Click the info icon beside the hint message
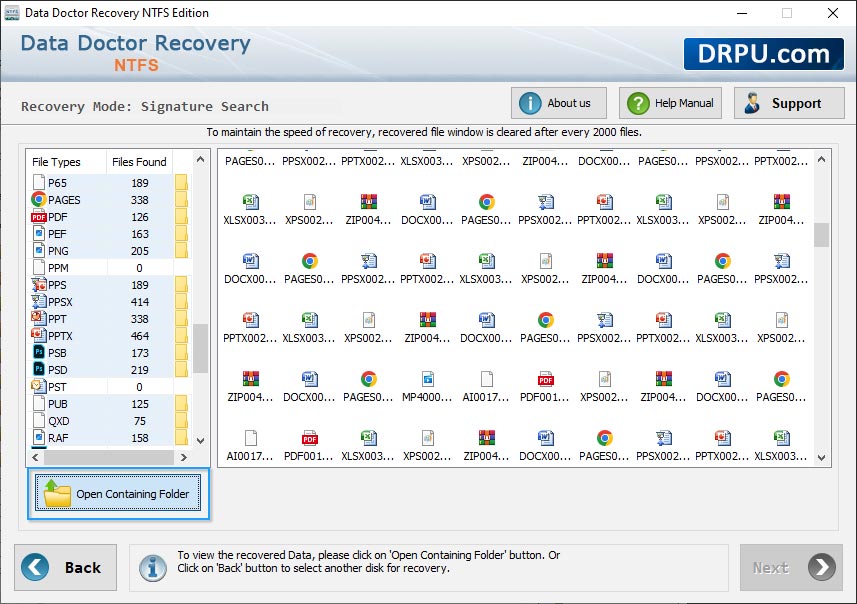Viewport: 857px width, 604px height. [x=153, y=567]
